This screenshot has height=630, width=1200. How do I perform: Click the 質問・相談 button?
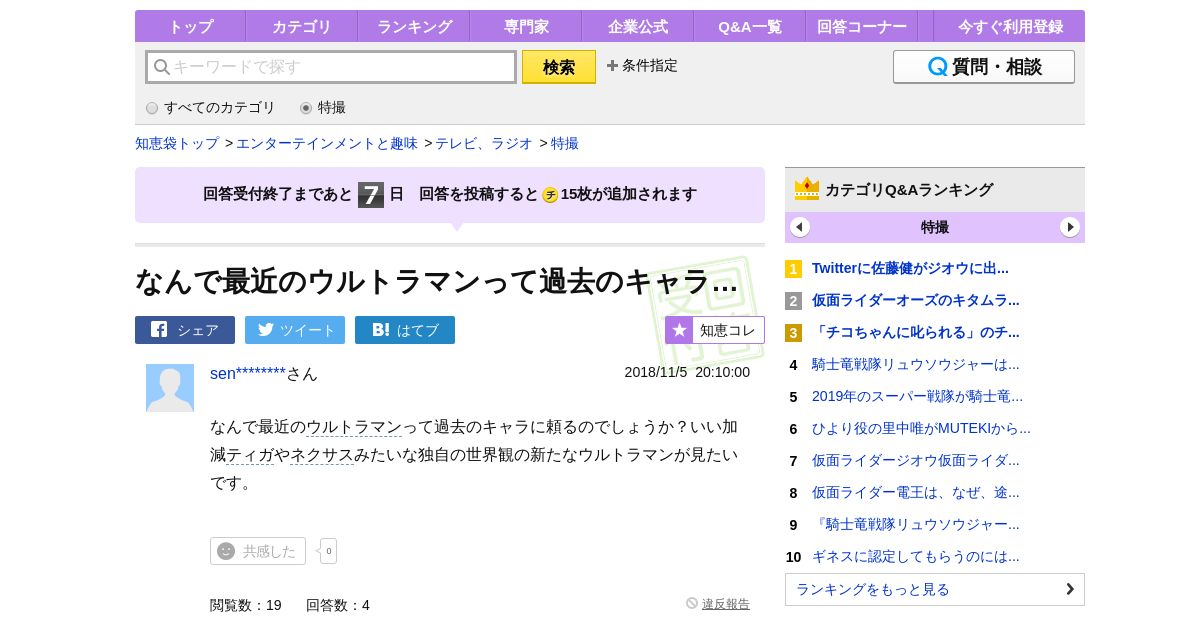[984, 67]
